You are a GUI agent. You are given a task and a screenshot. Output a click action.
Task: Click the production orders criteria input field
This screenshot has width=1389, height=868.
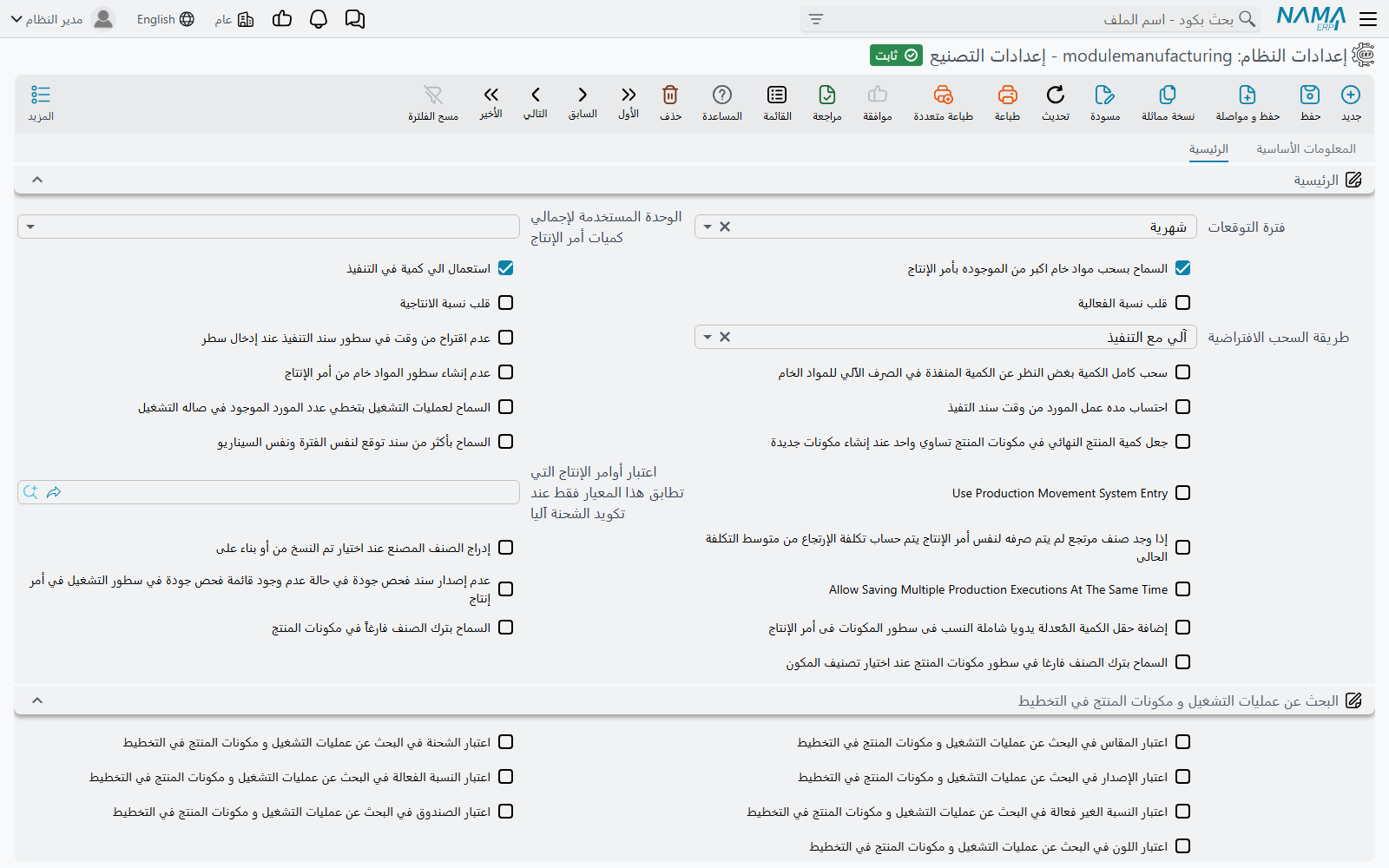click(268, 492)
